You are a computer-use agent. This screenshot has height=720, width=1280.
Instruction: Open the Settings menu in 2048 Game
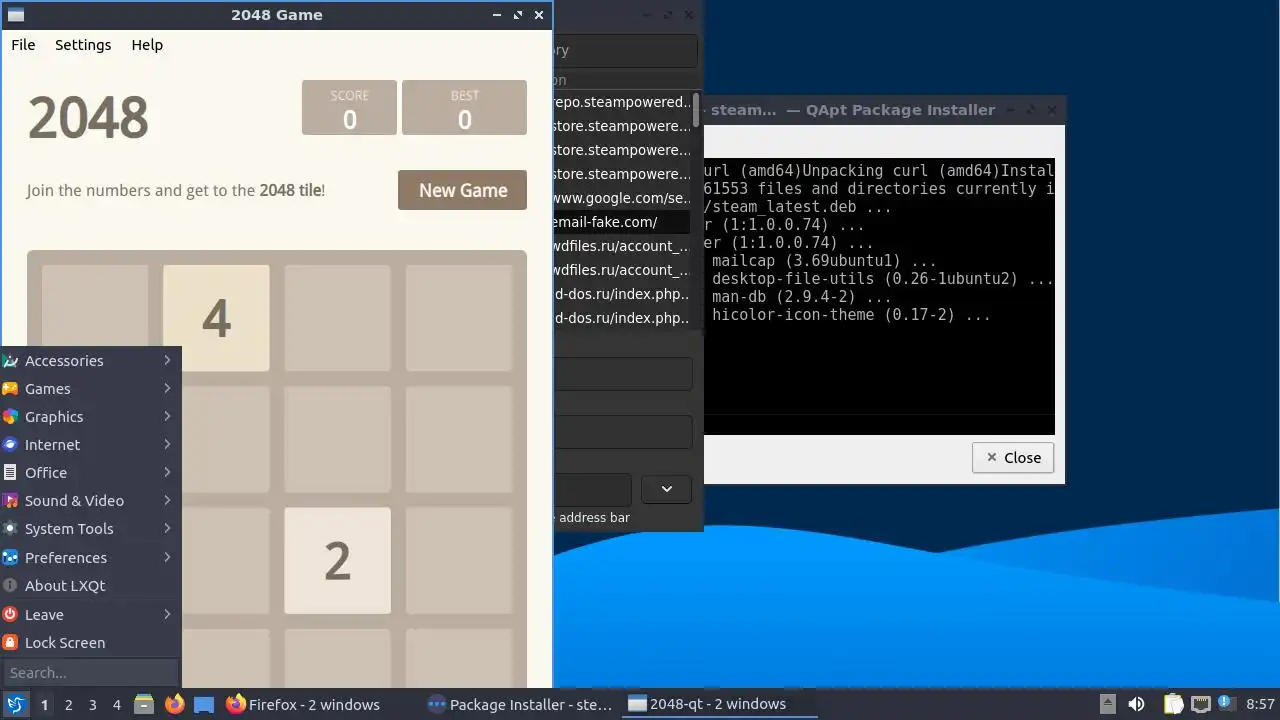[83, 45]
